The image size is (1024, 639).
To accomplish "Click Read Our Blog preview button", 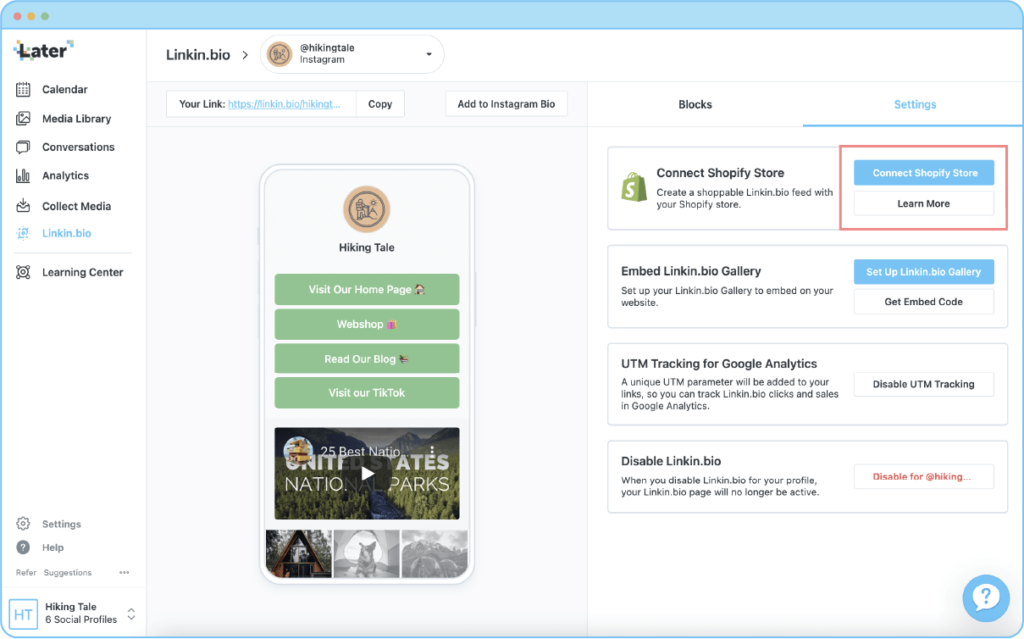I will click(367, 359).
